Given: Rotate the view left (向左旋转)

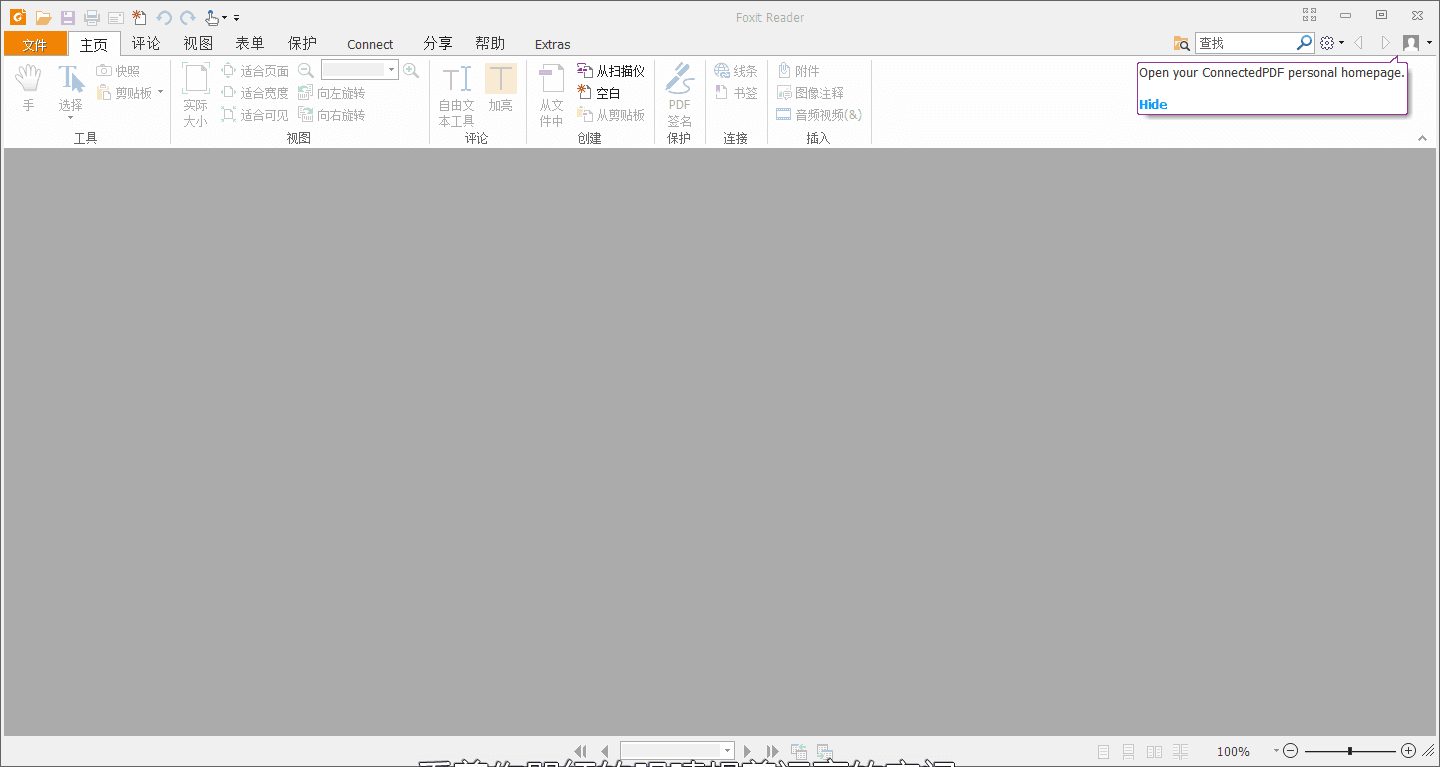Looking at the screenshot, I should (x=331, y=92).
